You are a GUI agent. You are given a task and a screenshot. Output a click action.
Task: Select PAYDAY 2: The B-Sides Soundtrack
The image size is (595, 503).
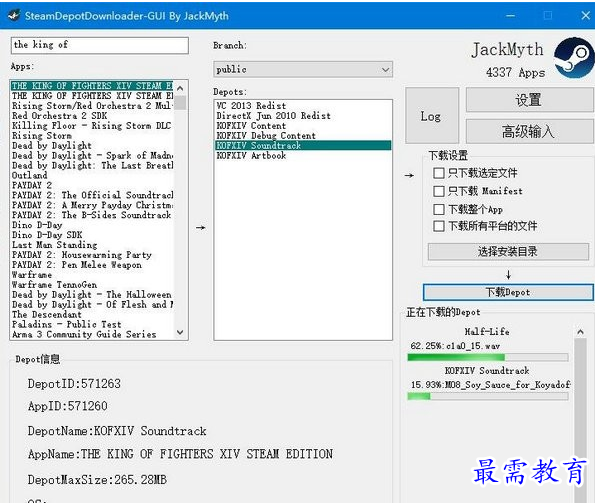[x=91, y=215]
